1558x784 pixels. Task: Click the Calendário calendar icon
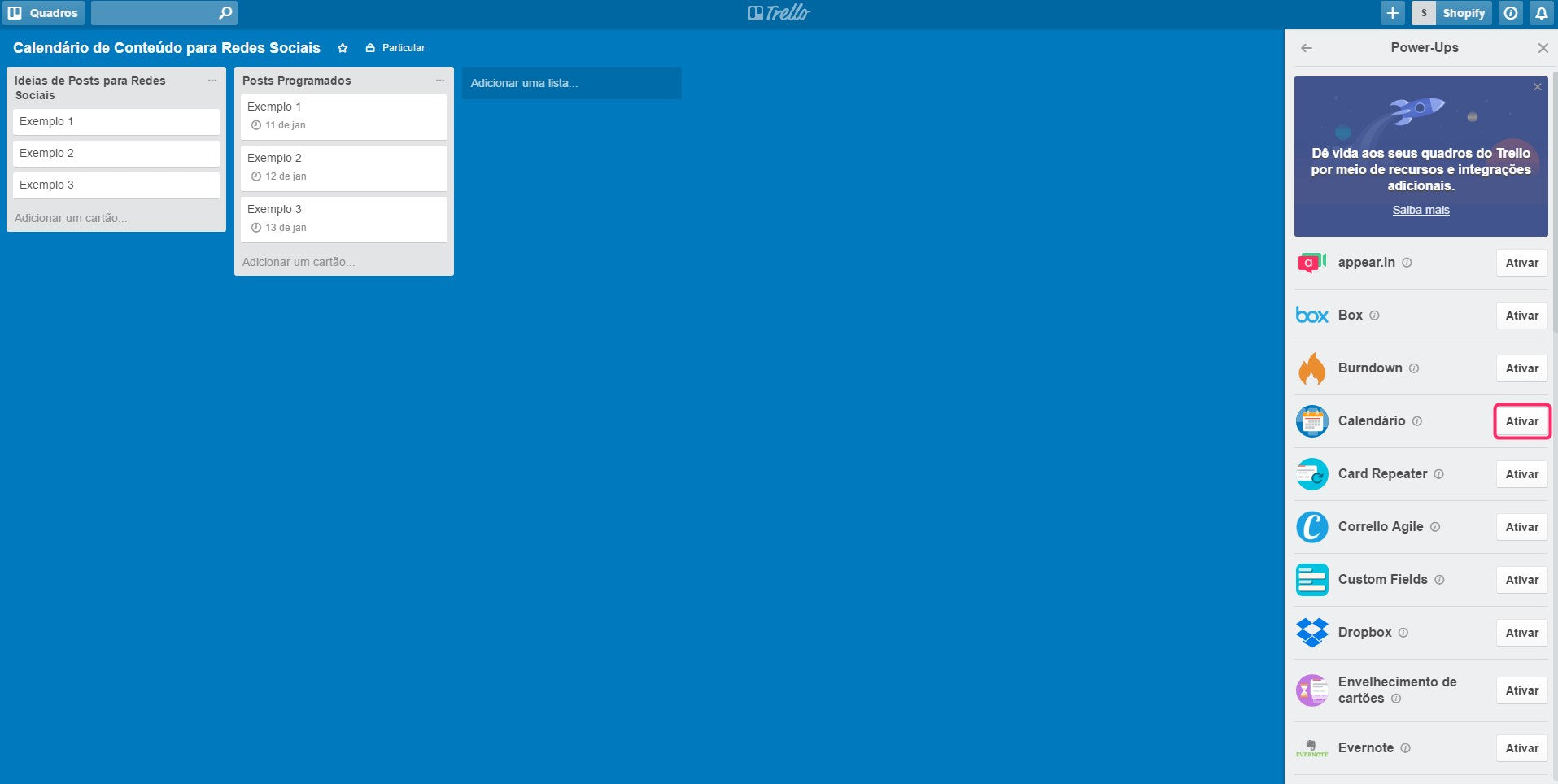point(1311,421)
